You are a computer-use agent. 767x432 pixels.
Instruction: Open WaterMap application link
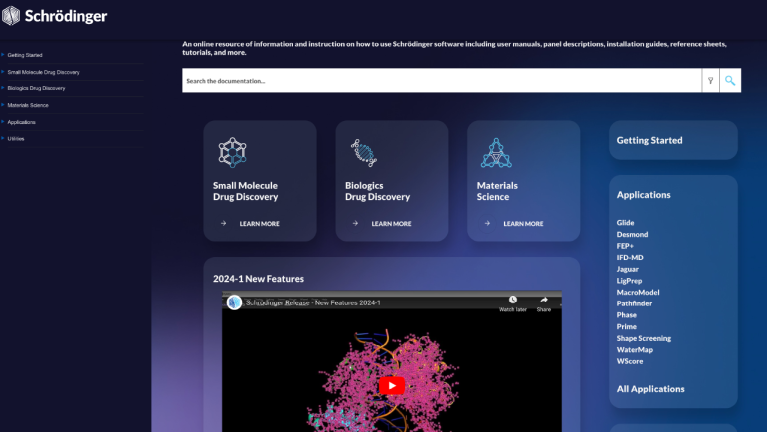point(634,349)
